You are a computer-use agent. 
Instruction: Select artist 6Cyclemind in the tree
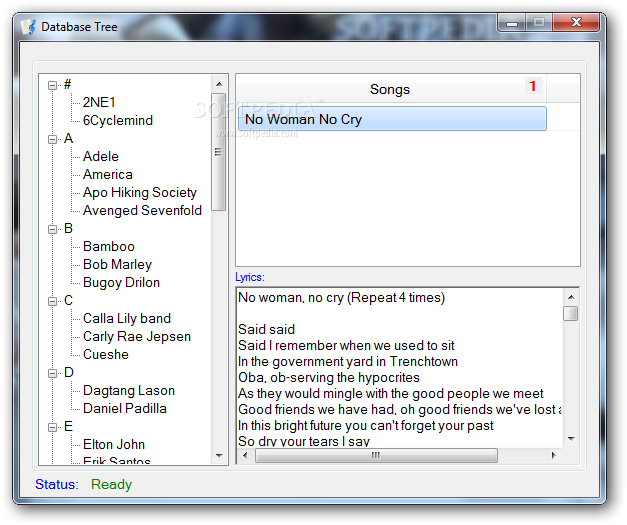(x=118, y=120)
